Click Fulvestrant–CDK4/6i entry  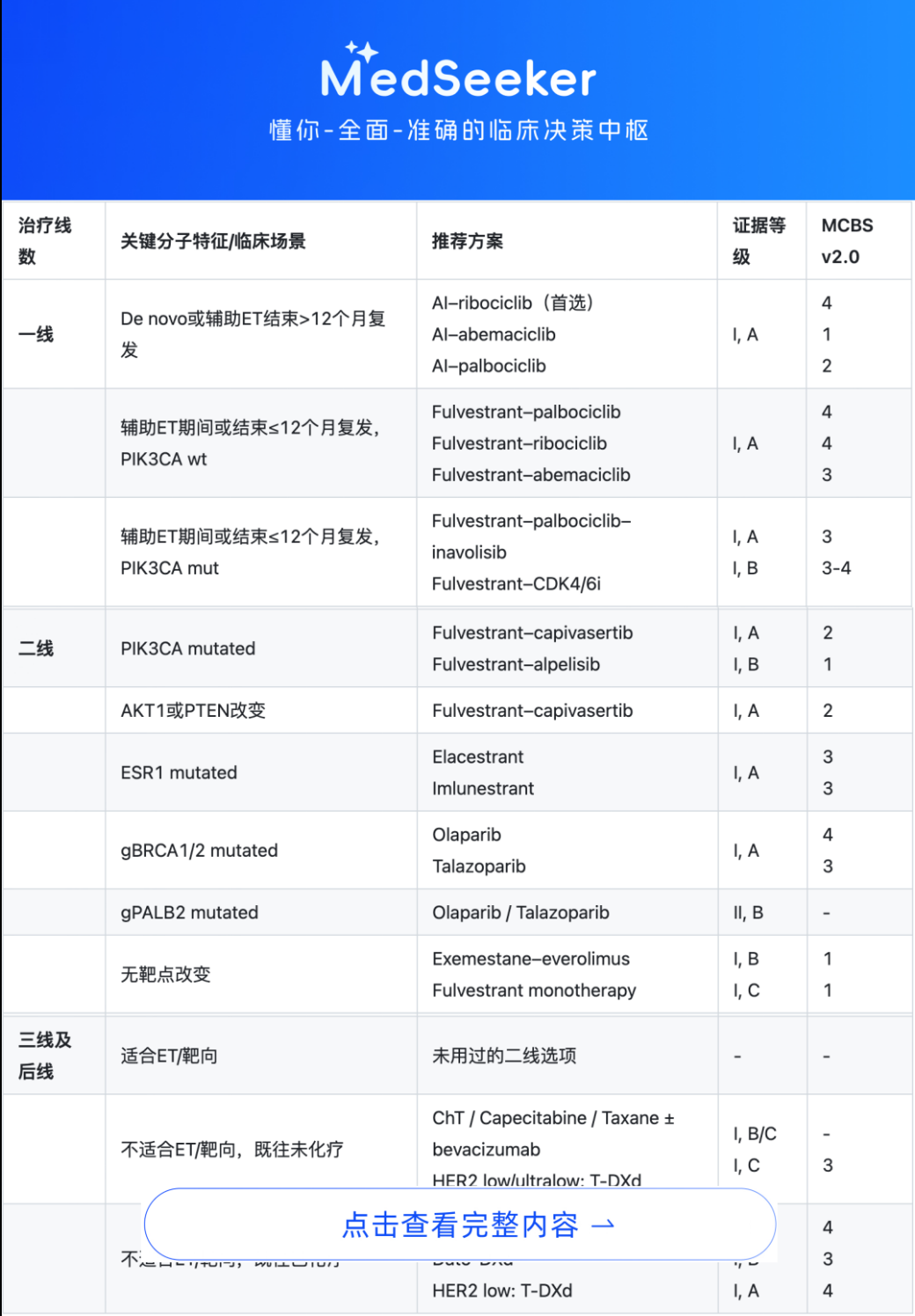516,584
